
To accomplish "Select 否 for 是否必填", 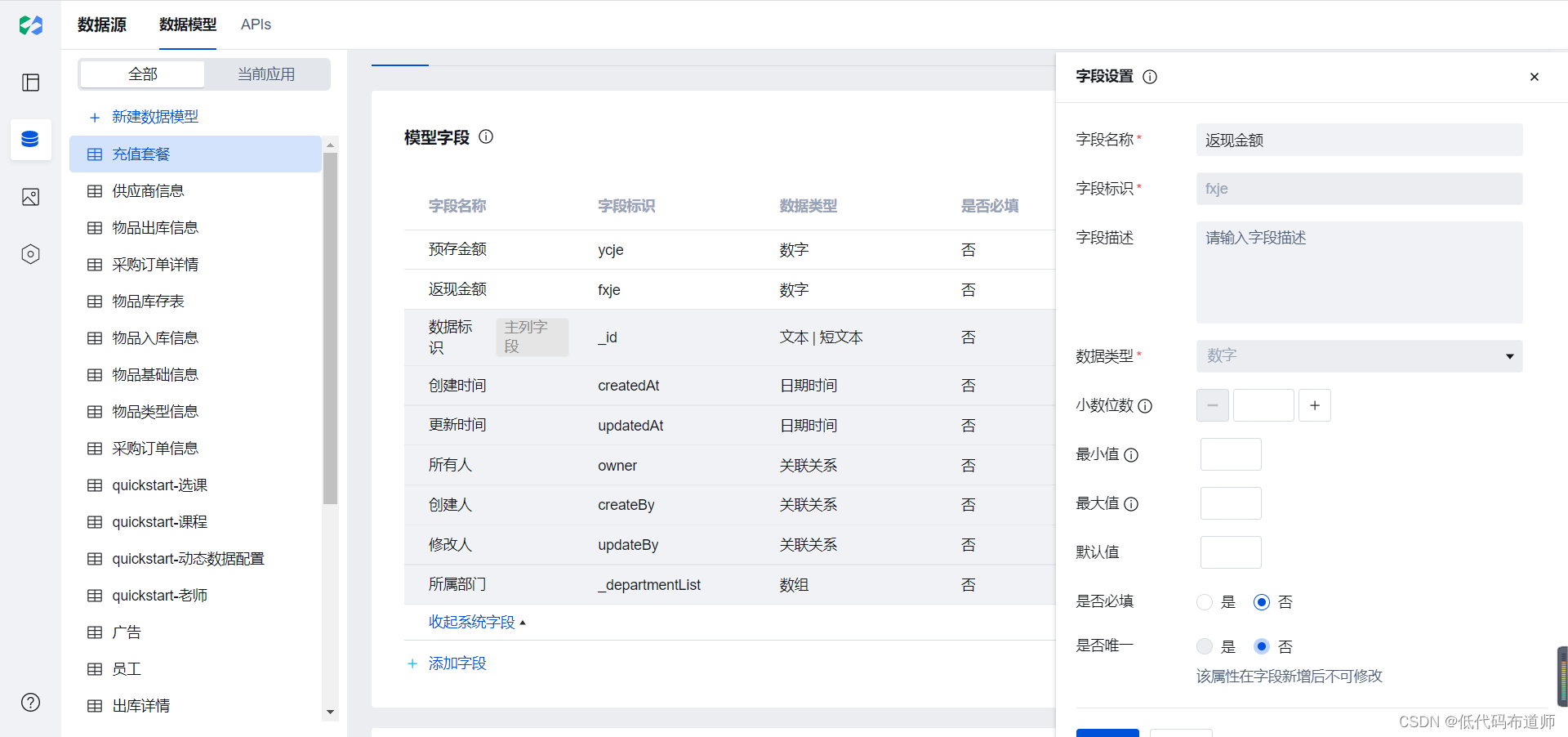I will coord(1262,602).
